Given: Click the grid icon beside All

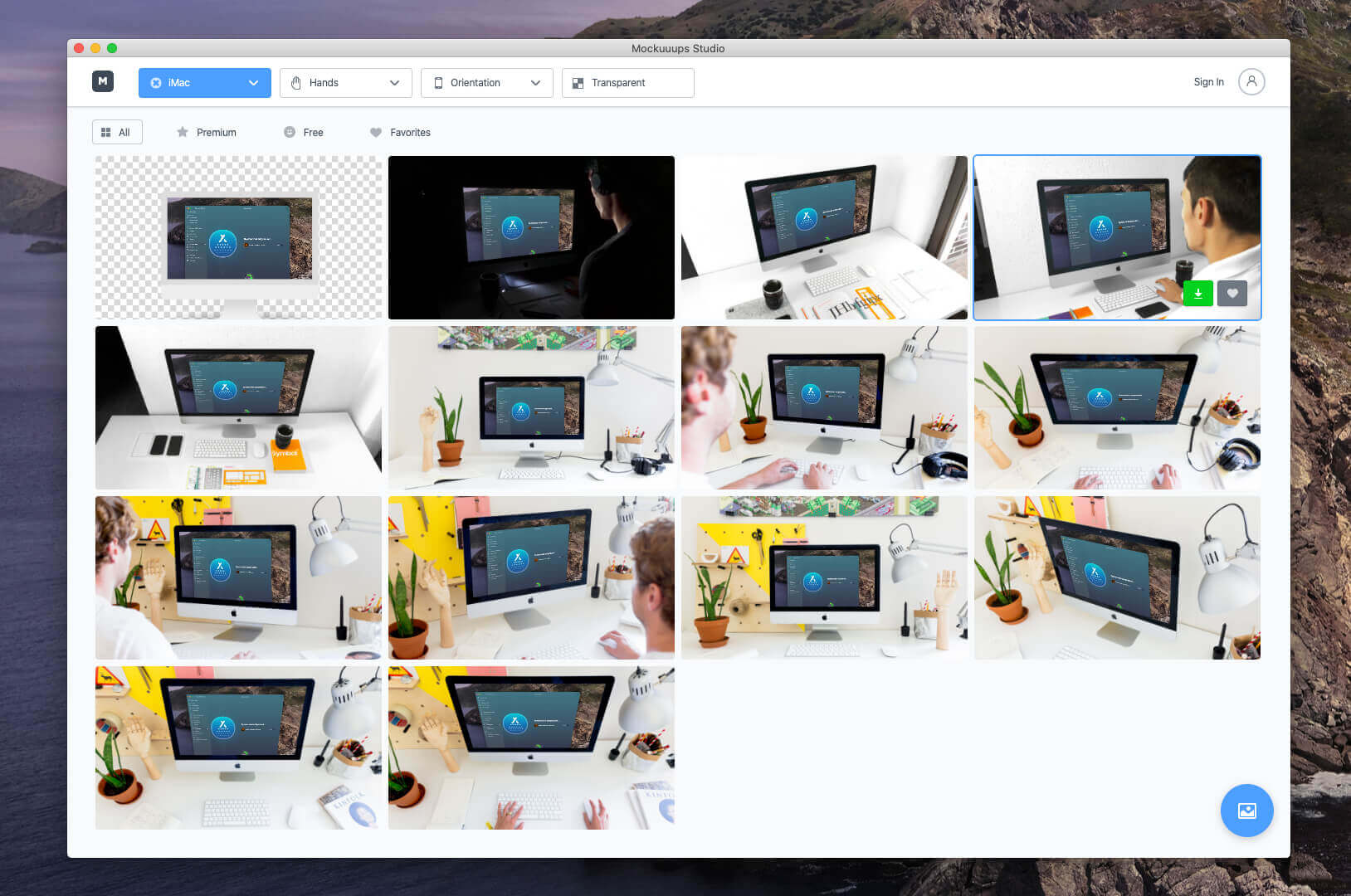Looking at the screenshot, I should tap(106, 132).
